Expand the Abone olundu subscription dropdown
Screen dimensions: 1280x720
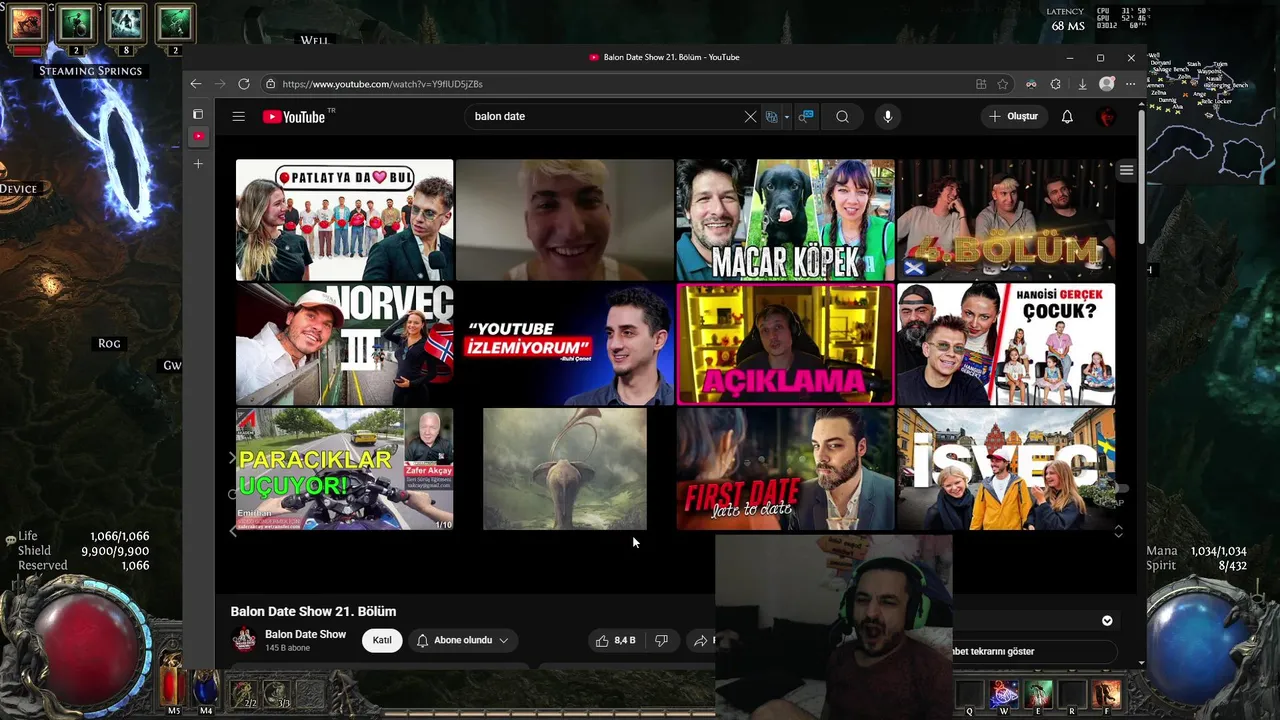[x=462, y=640]
